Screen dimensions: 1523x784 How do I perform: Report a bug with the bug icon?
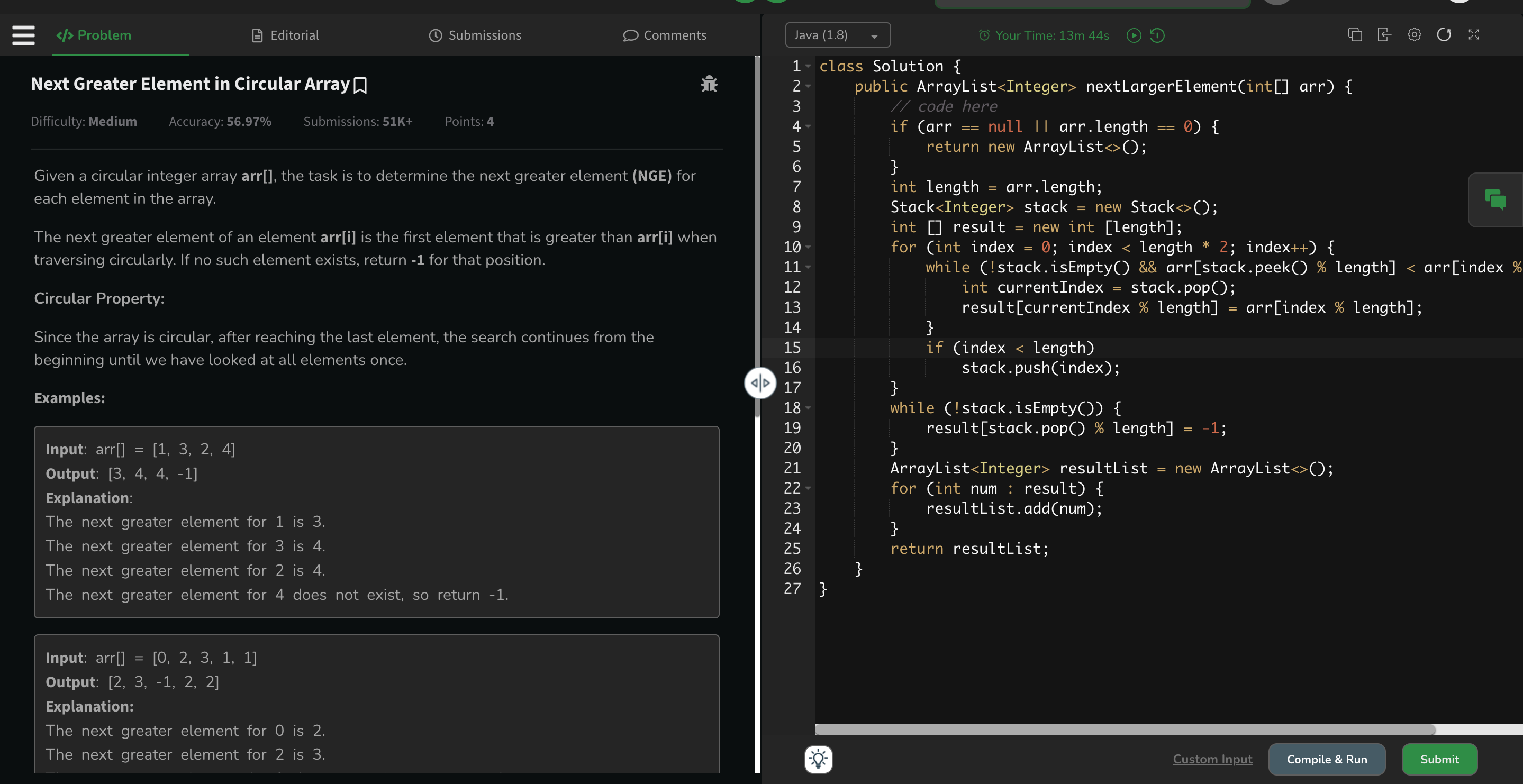709,84
